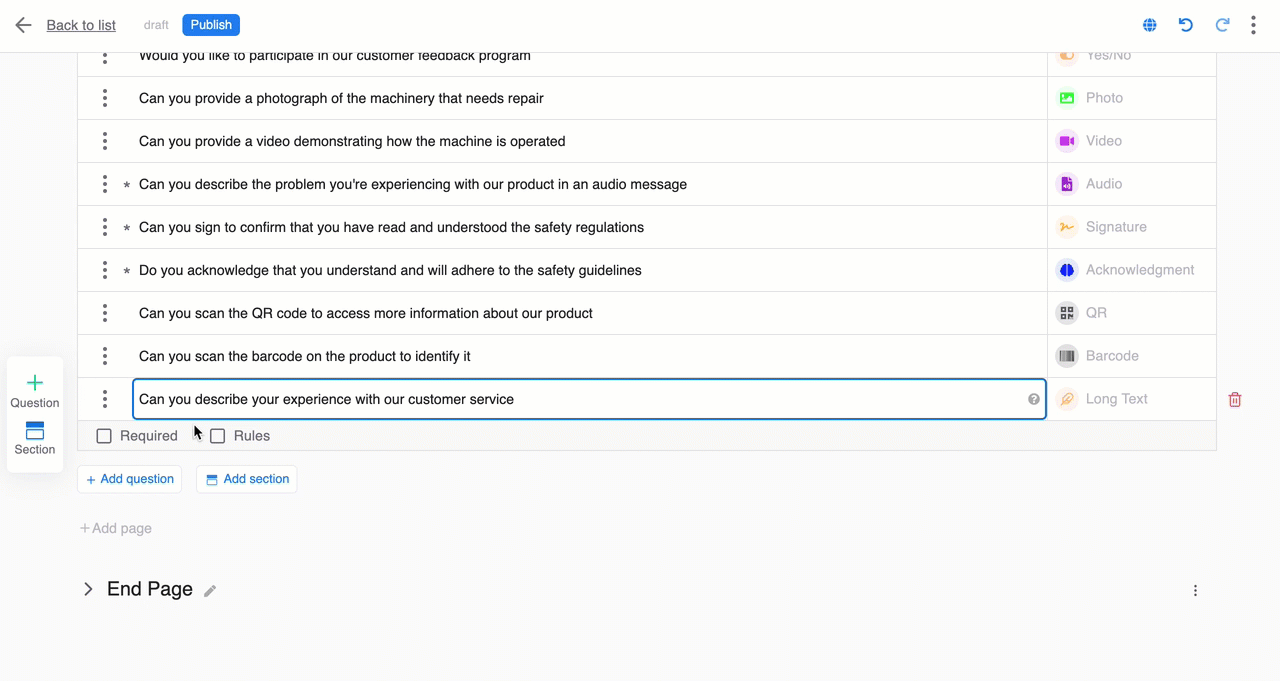The width and height of the screenshot is (1280, 681).
Task: Click the back arrow icon
Action: click(23, 25)
